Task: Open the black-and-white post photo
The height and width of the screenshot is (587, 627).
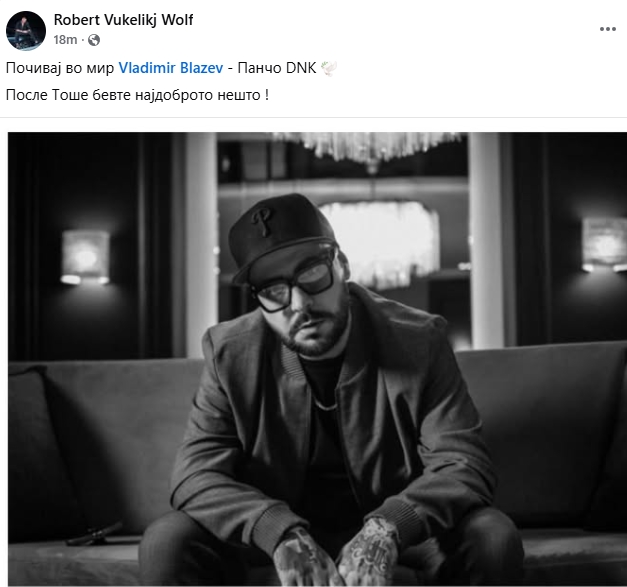Action: point(317,359)
